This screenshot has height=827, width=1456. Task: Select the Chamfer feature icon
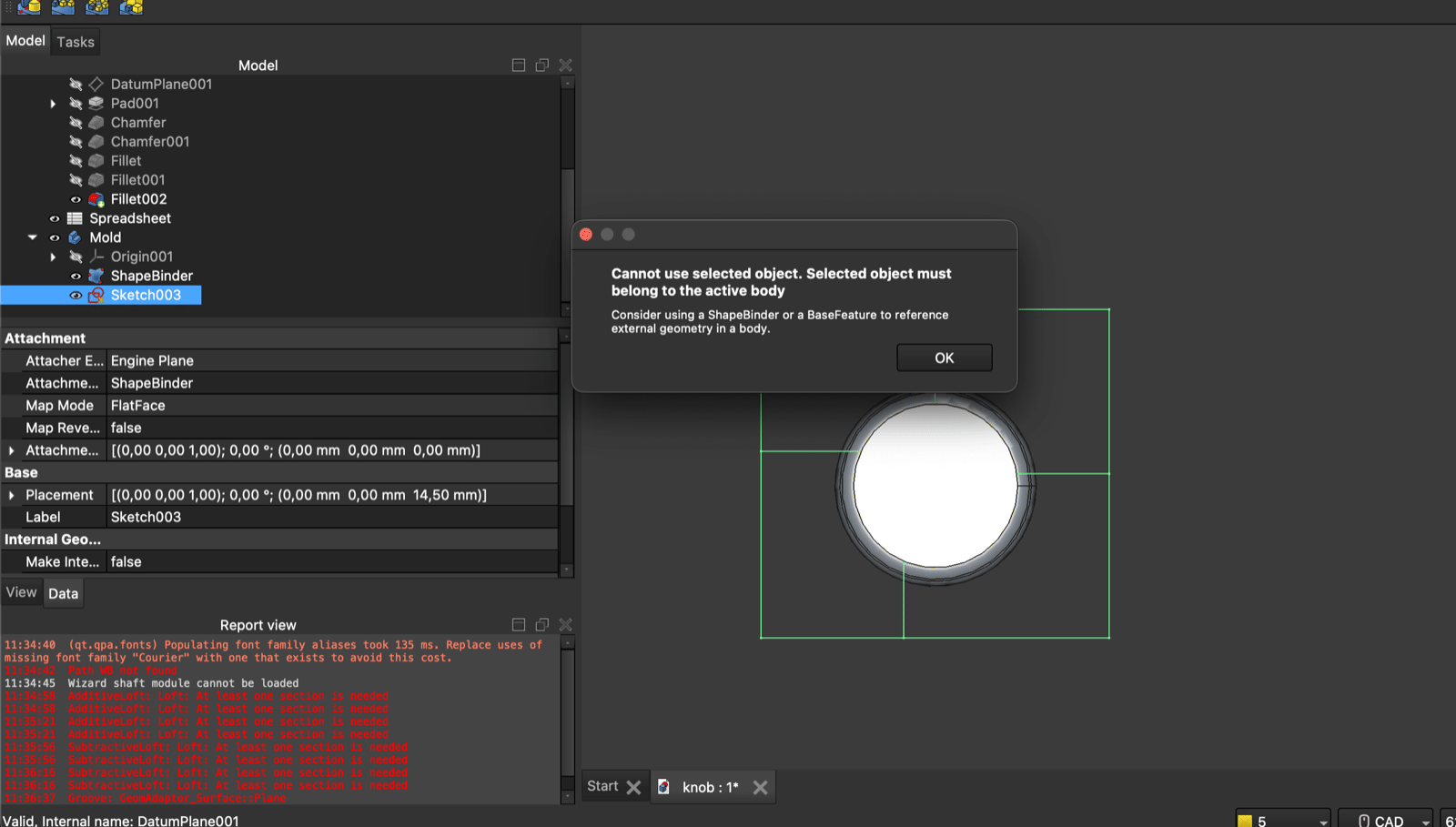96,122
